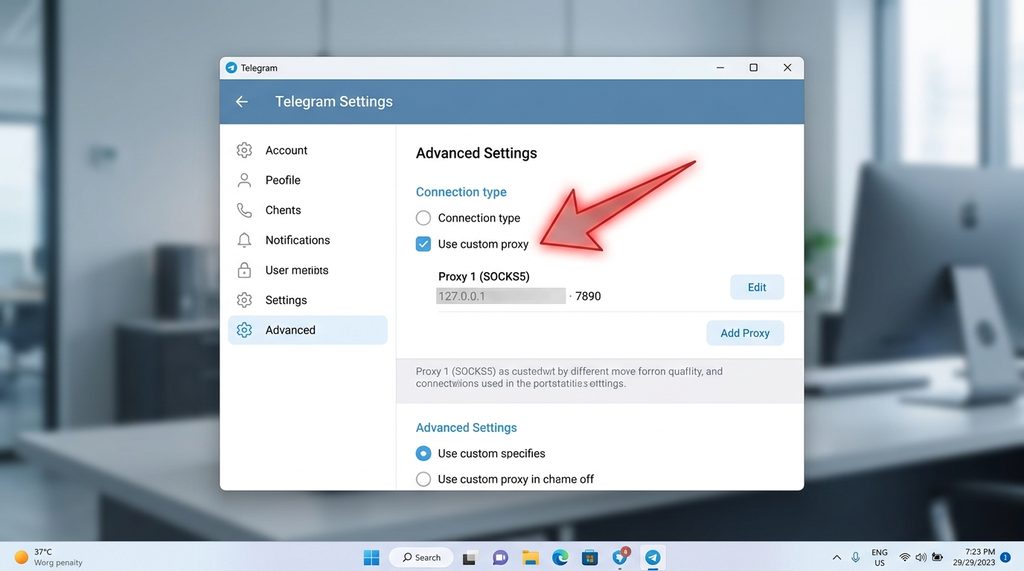1024x571 pixels.
Task: Click the Telegram logo in the title bar
Action: pos(231,67)
